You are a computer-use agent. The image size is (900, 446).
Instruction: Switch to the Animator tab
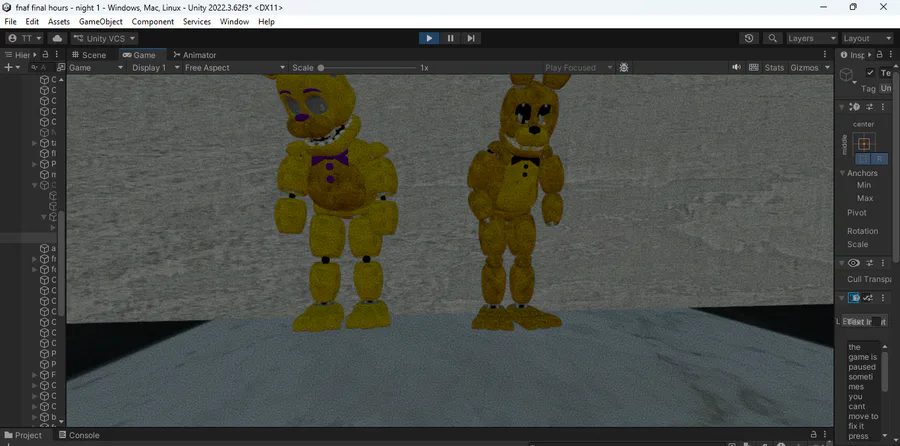pos(195,55)
